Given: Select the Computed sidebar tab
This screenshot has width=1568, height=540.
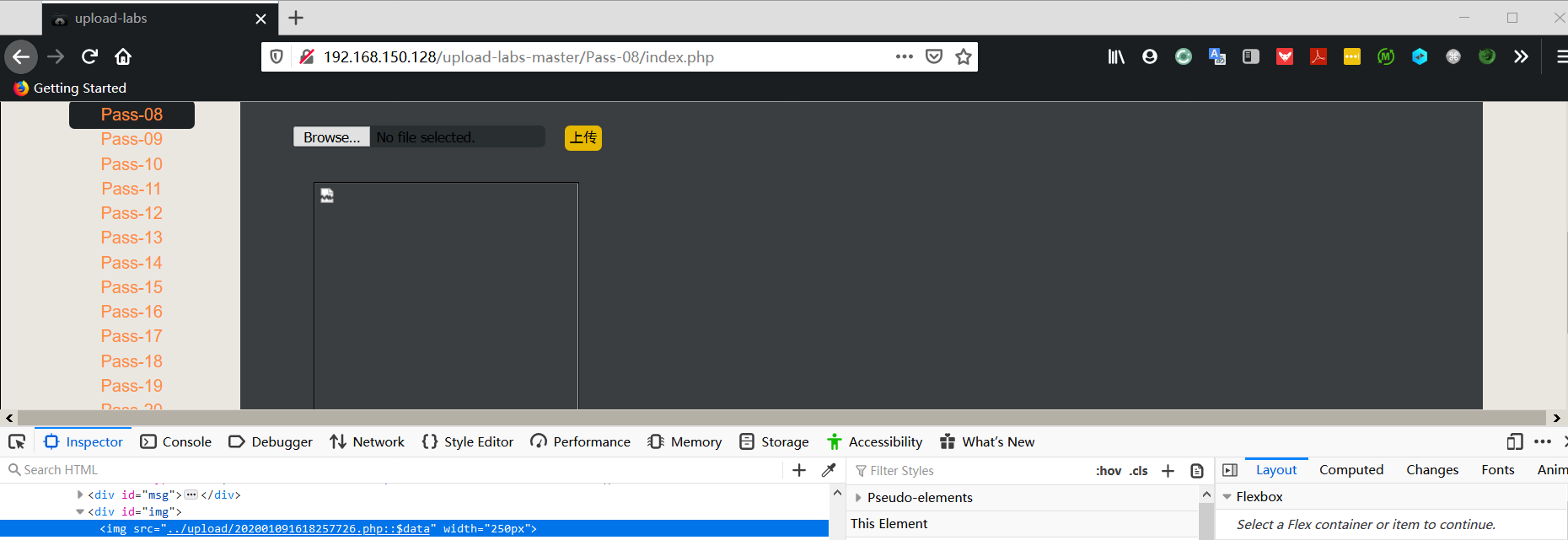Looking at the screenshot, I should 1351,470.
